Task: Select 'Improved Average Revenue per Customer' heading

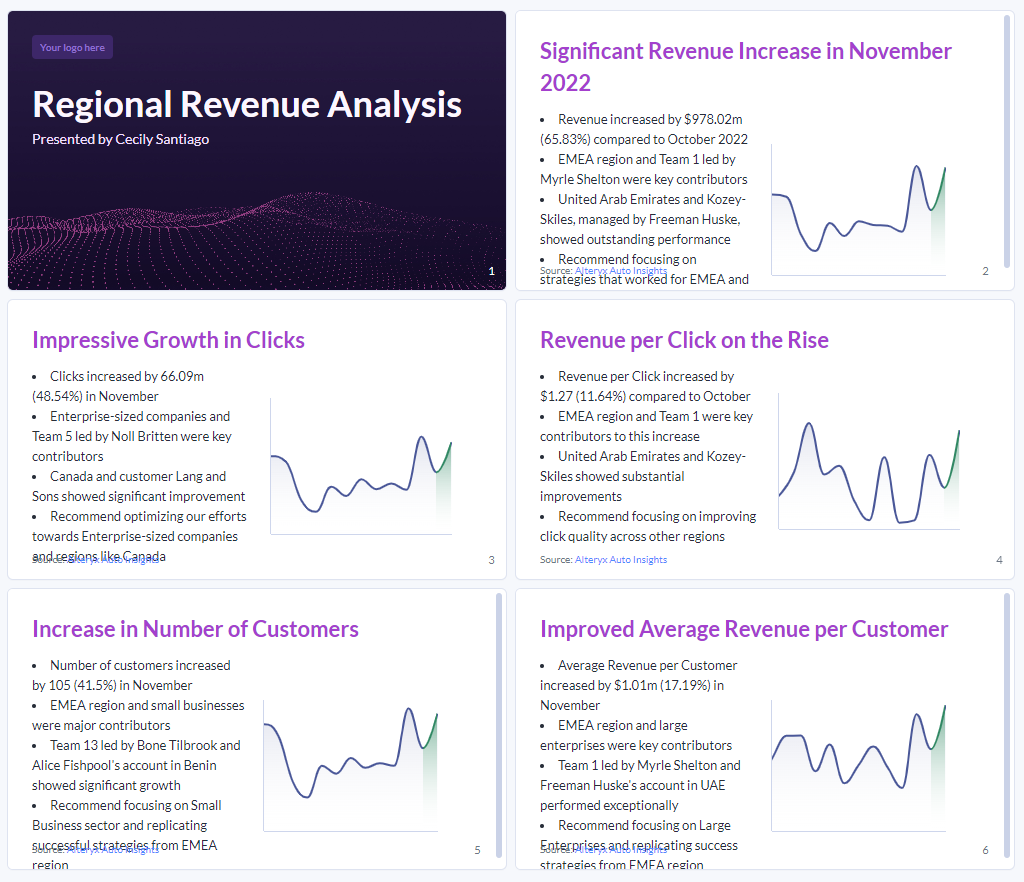Action: [744, 629]
